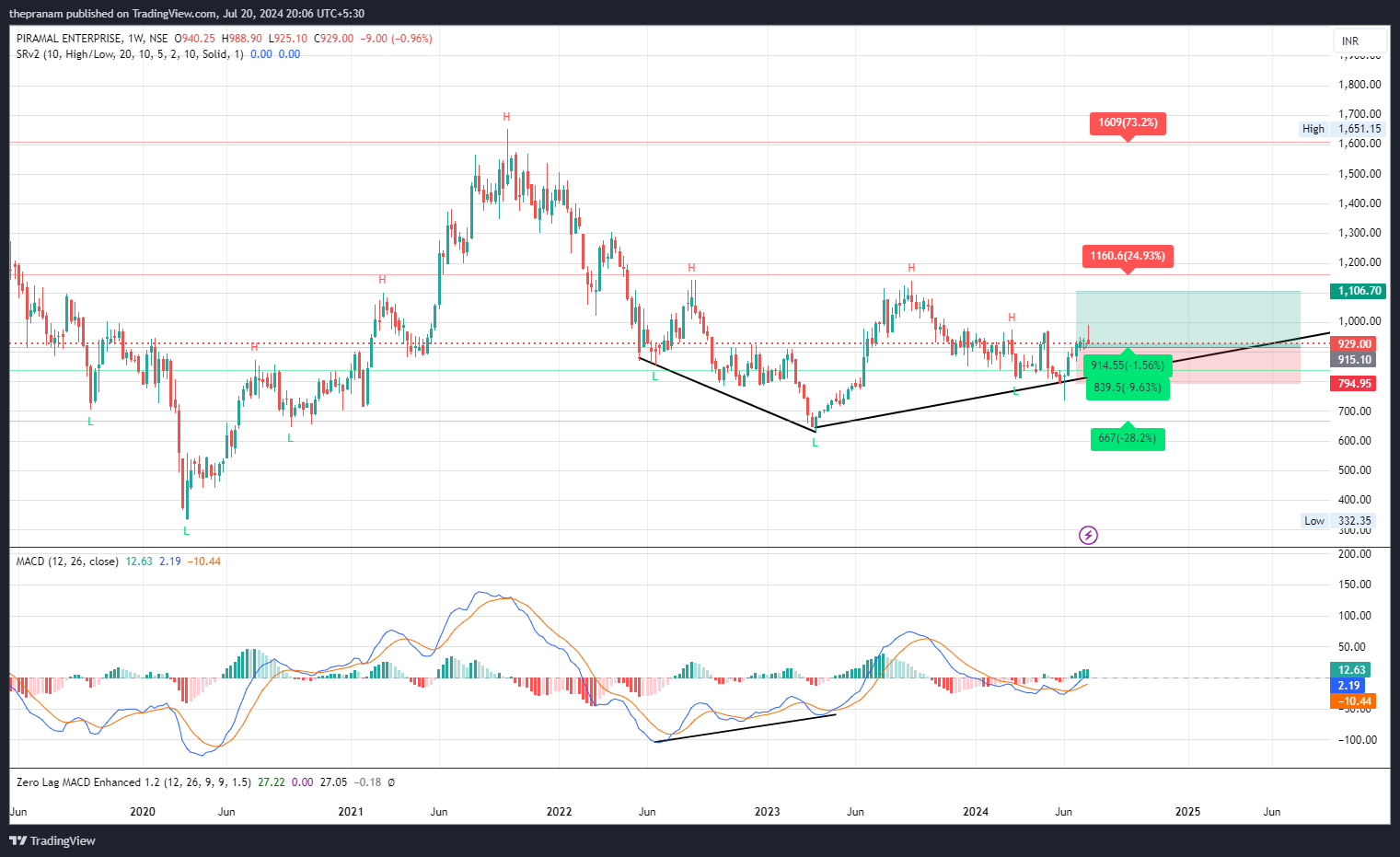Click the O940.25 open value in the header
This screenshot has height=857, width=1400.
pos(195,39)
